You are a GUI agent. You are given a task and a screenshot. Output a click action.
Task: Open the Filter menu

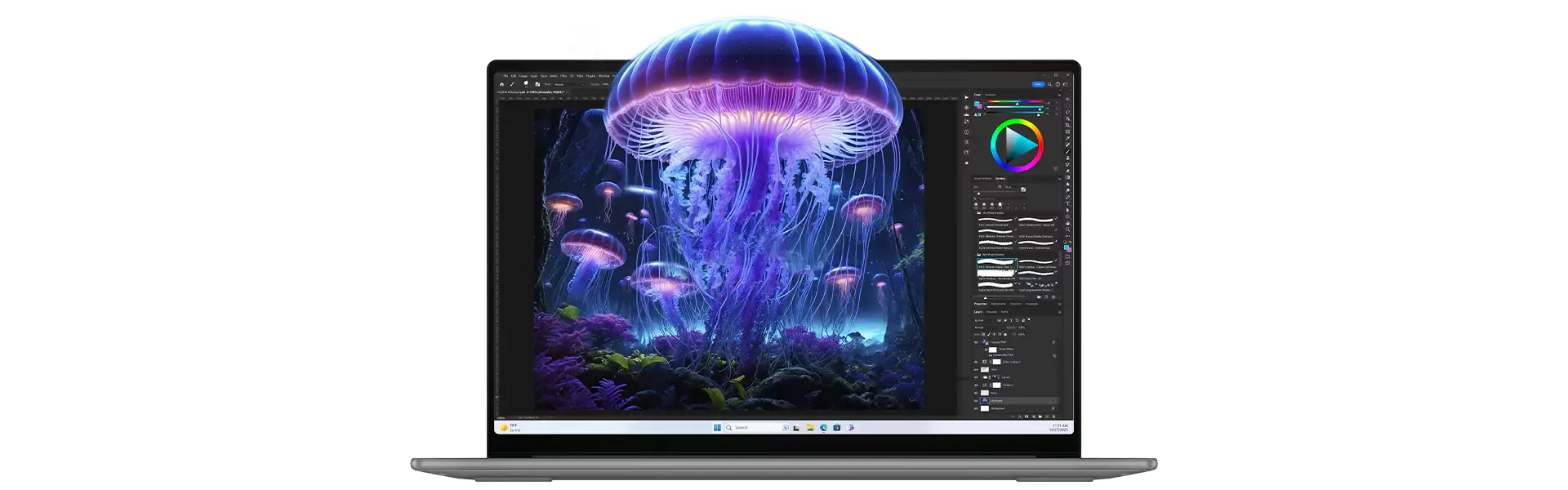[x=563, y=76]
